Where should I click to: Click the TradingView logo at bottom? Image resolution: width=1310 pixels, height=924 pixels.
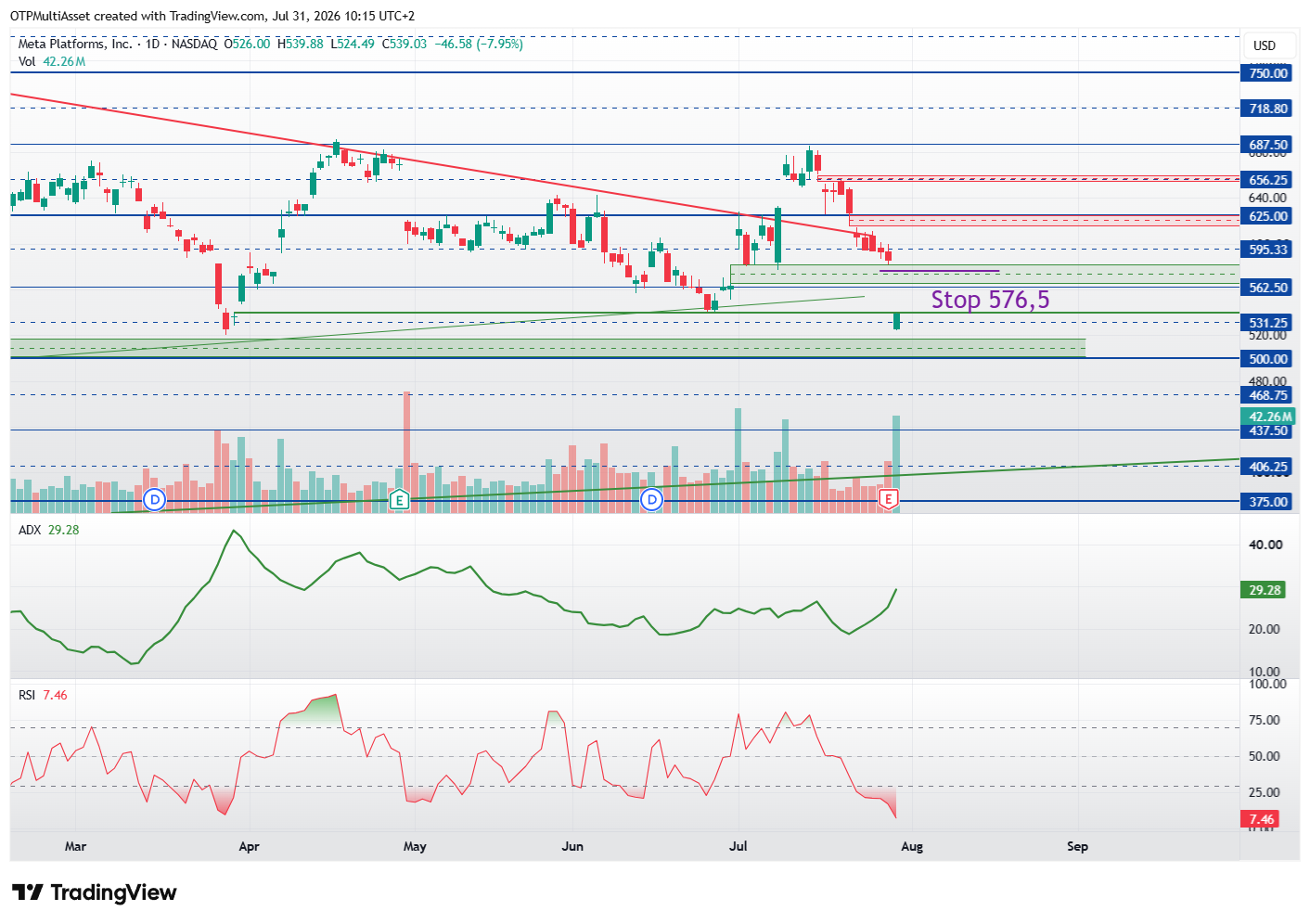click(95, 892)
